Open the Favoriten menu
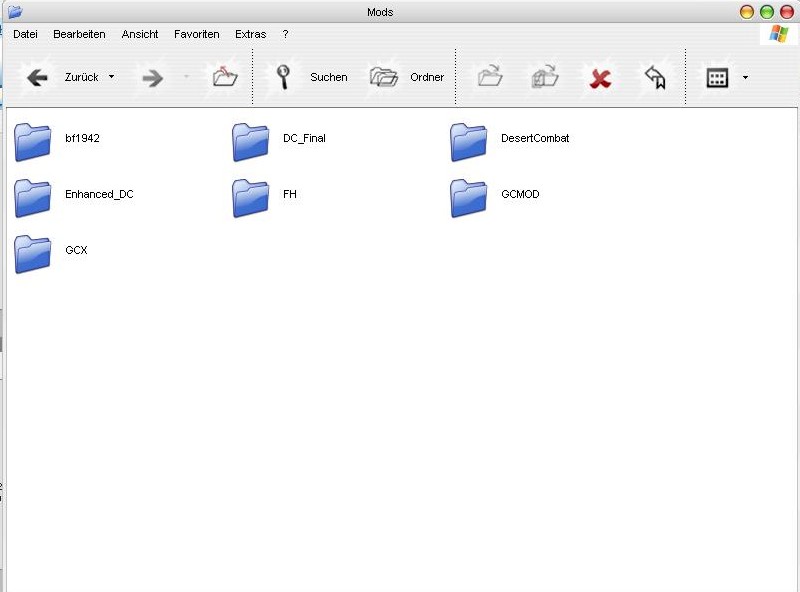This screenshot has height=592, width=800. coord(196,34)
